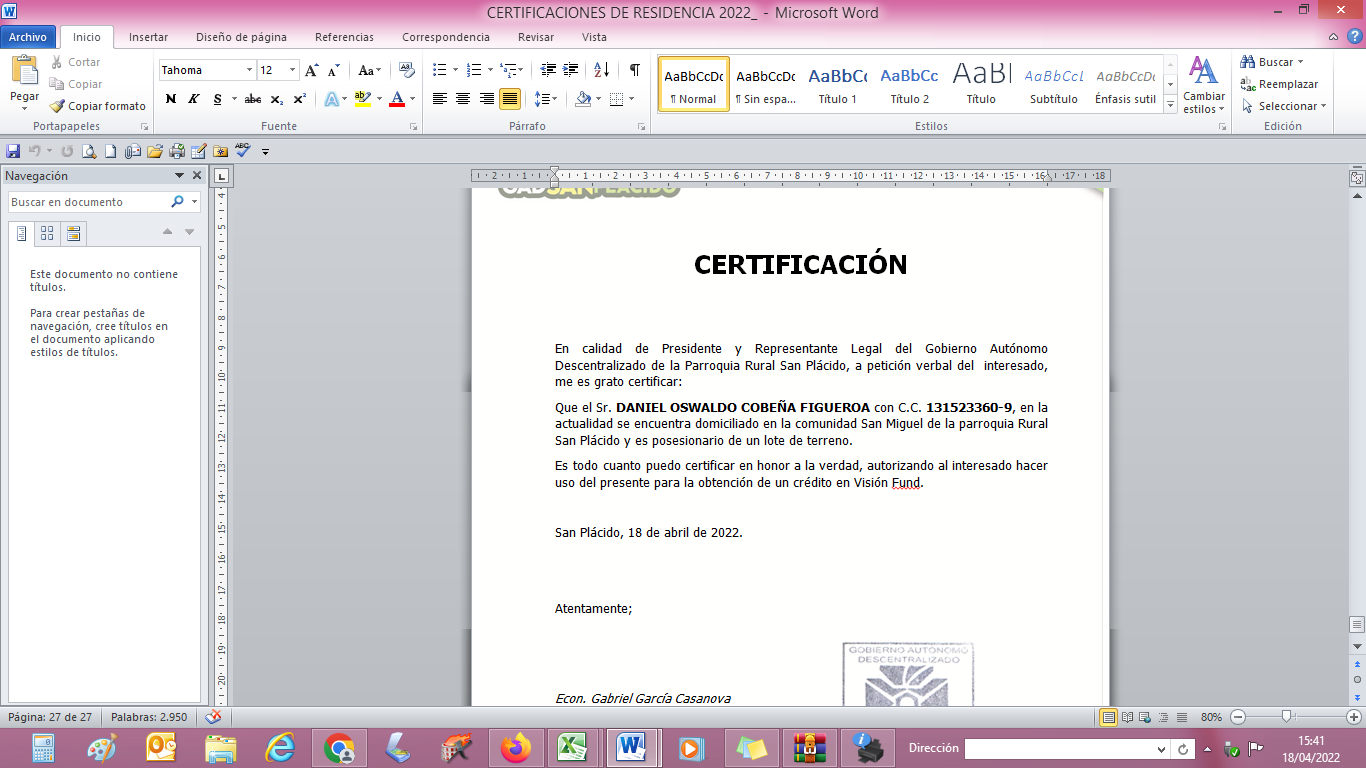Open the Seleccionar dropdown in Edición

(x=1286, y=106)
